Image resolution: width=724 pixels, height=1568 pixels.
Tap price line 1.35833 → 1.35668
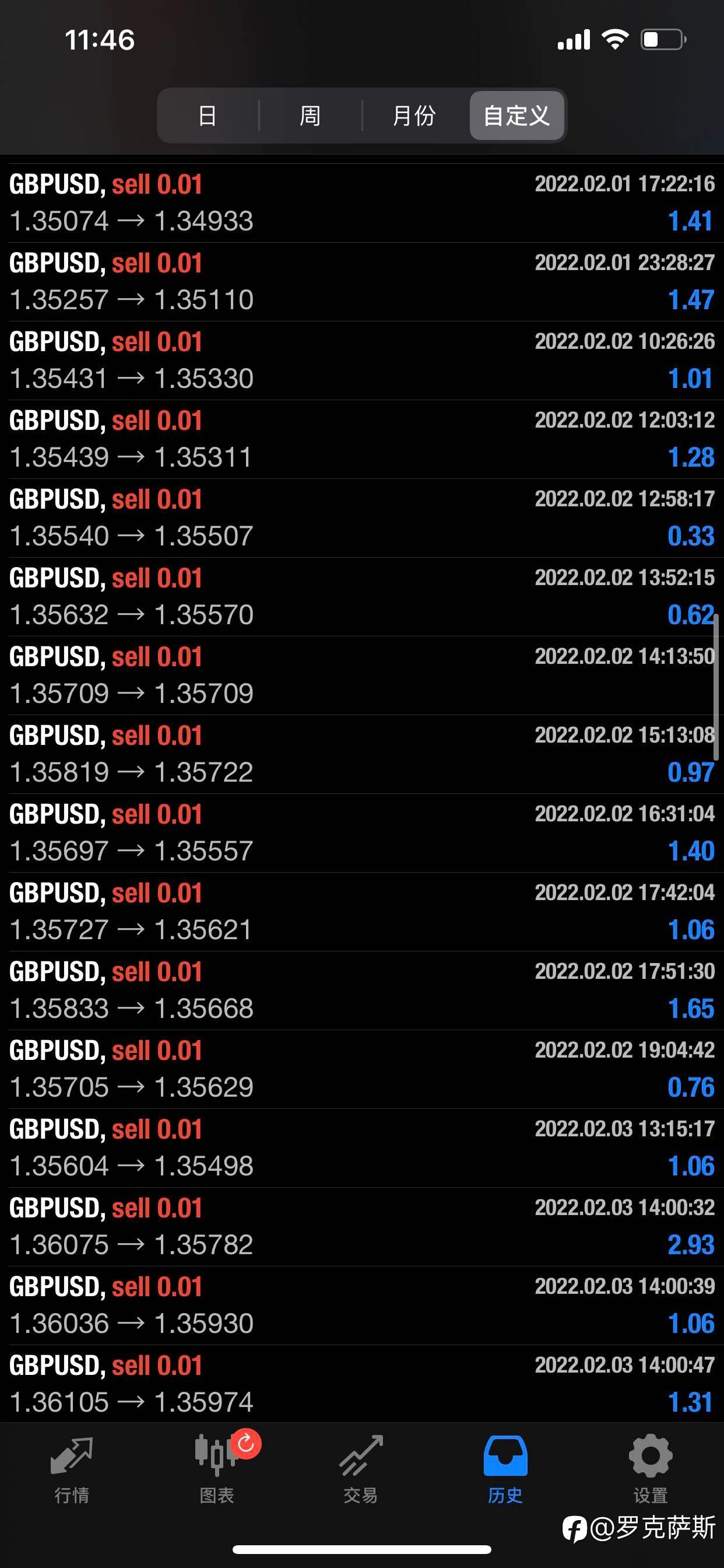coord(131,1009)
